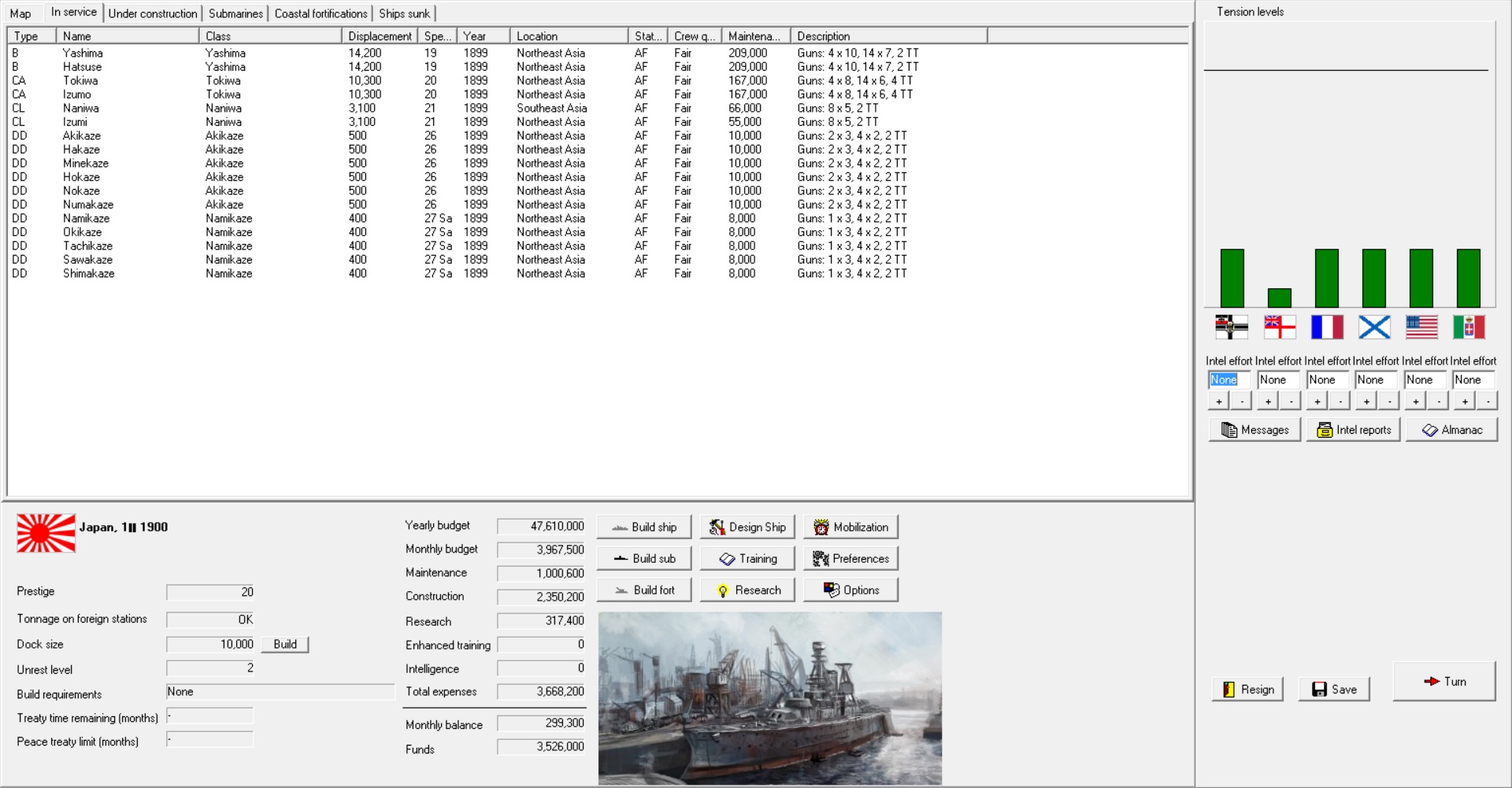The image size is (1512, 788).
Task: Open the Almanac
Action: 1451,430
